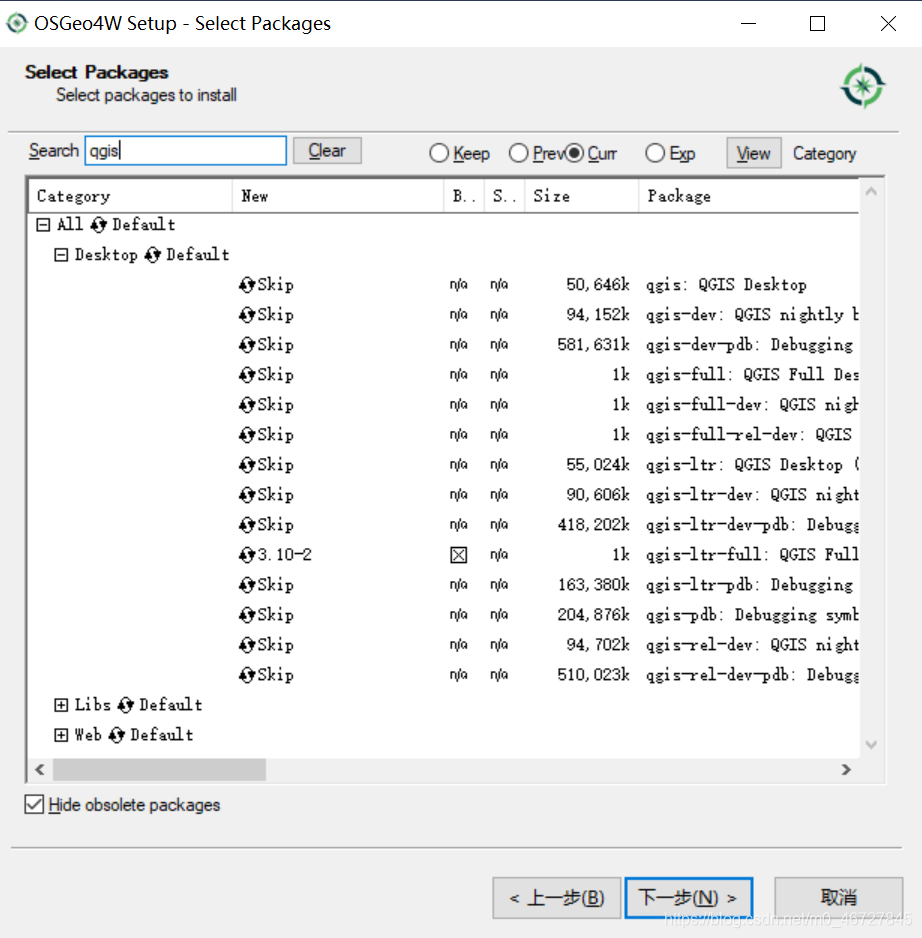The width and height of the screenshot is (922, 938).
Task: Click the 3.10-2 version text
Action: tap(285, 555)
